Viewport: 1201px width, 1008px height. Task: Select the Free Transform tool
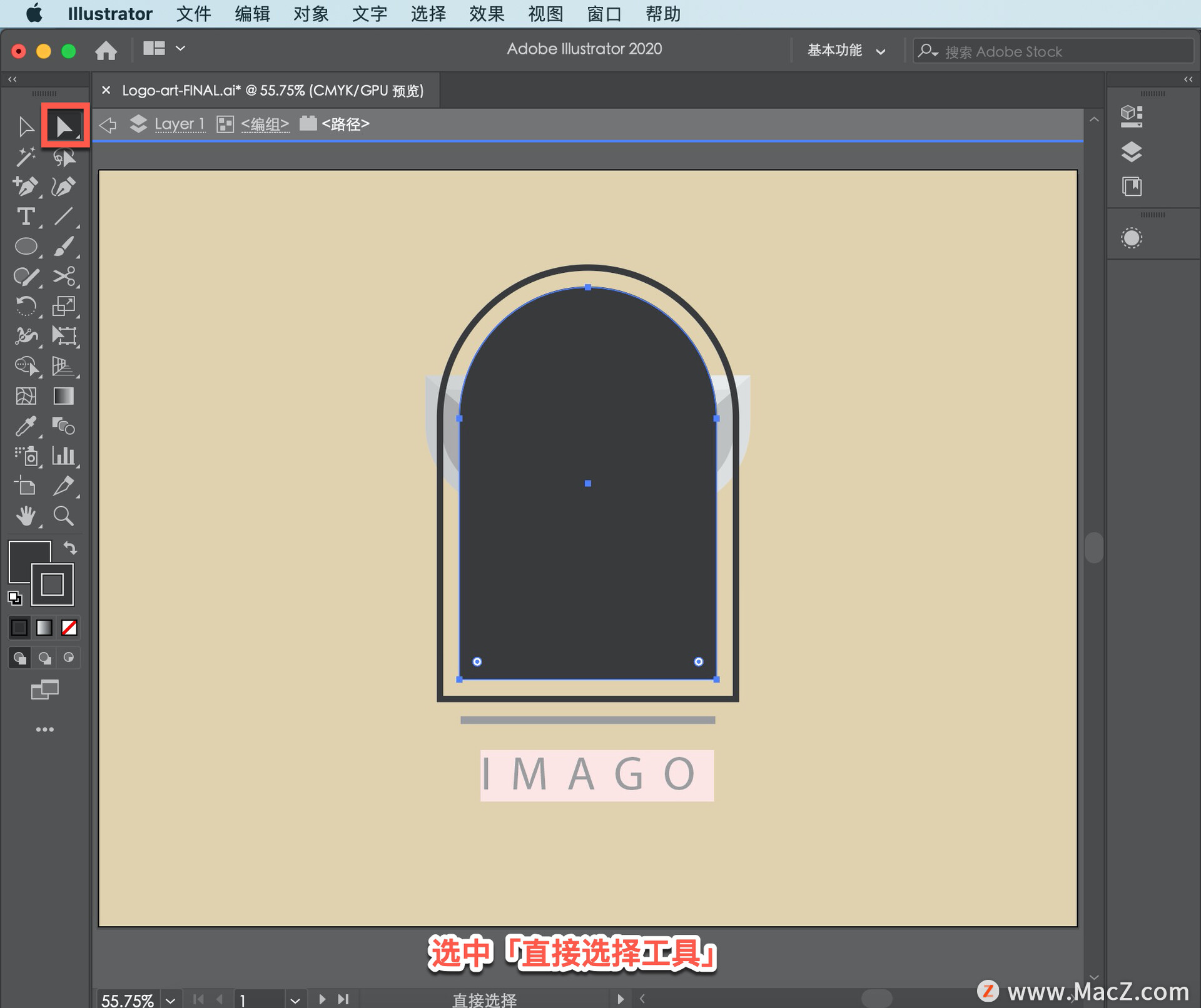point(64,337)
